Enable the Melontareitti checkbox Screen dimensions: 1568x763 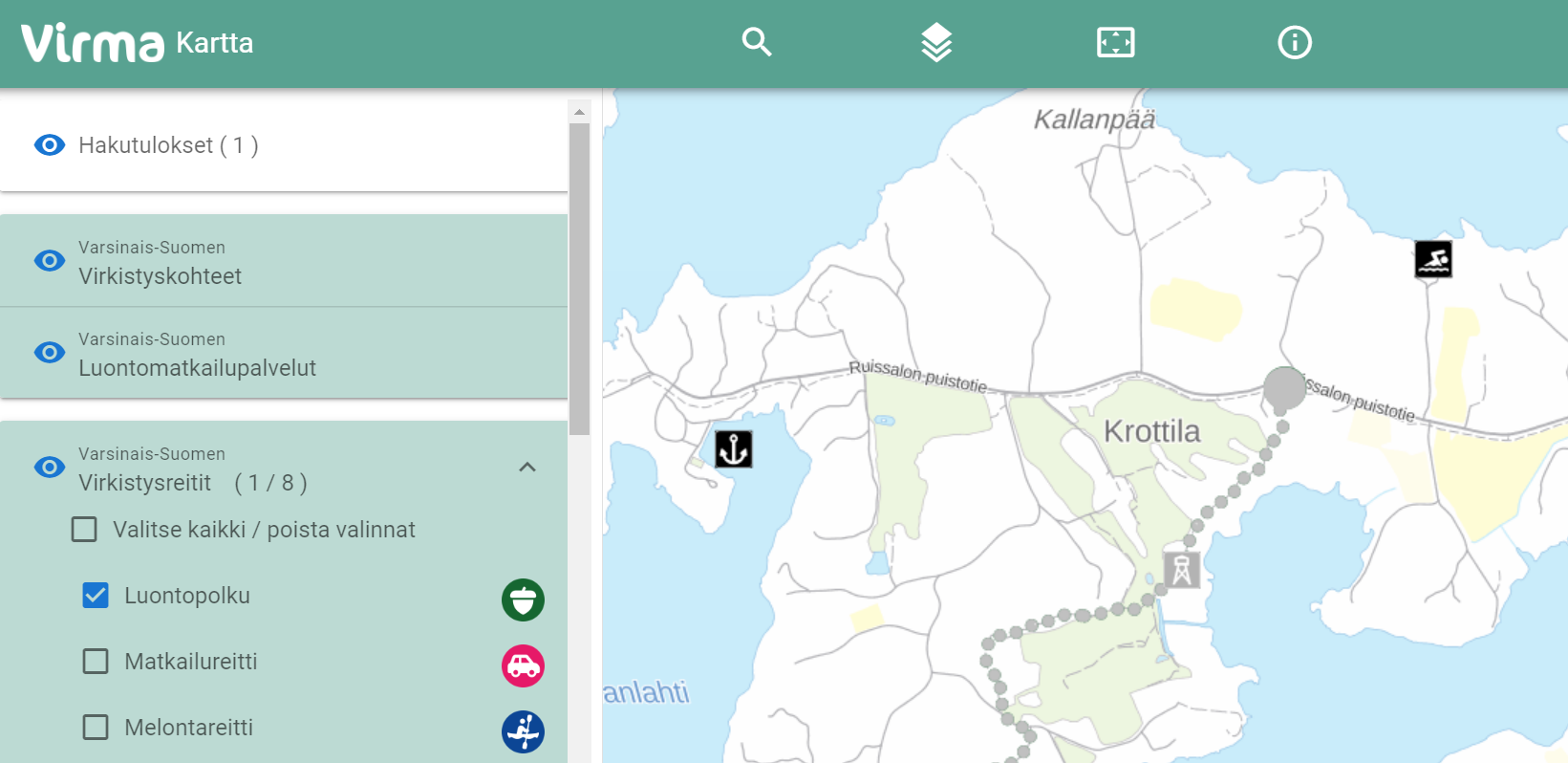[x=96, y=727]
